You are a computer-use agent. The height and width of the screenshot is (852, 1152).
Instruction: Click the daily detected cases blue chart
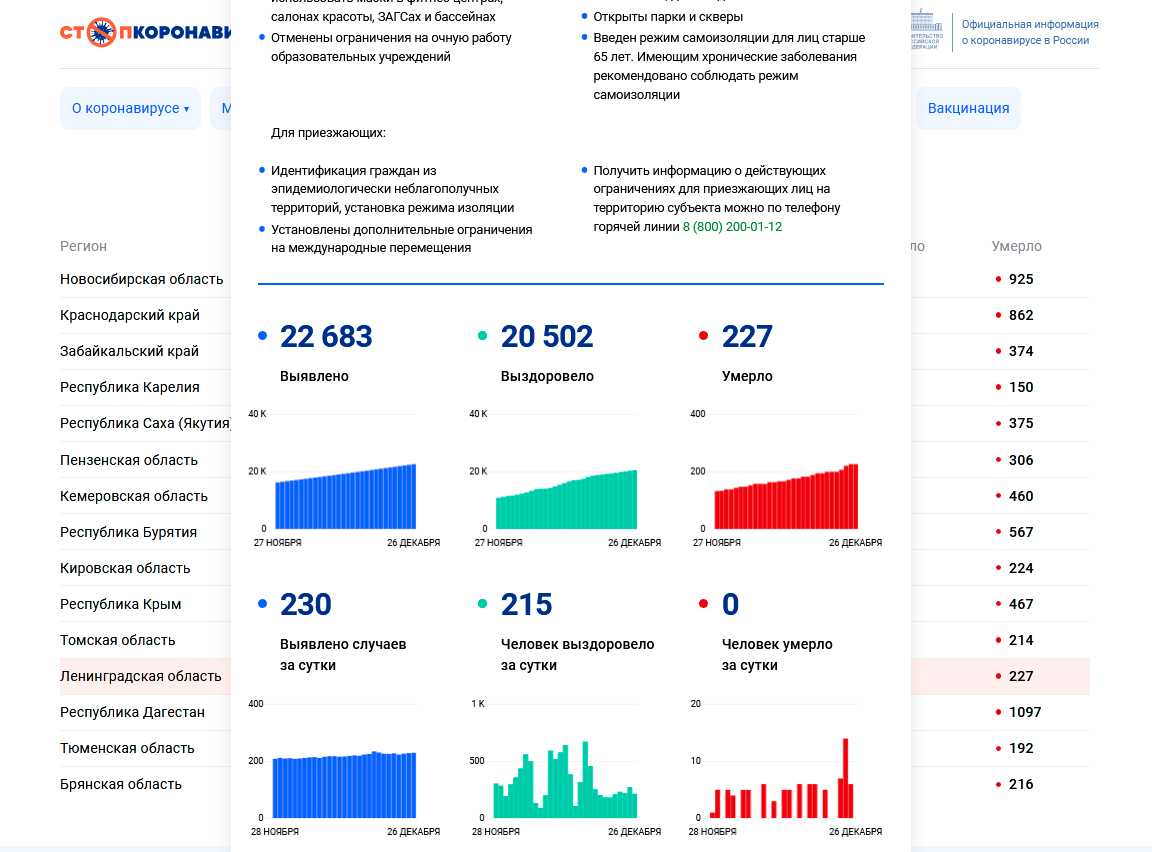click(345, 785)
